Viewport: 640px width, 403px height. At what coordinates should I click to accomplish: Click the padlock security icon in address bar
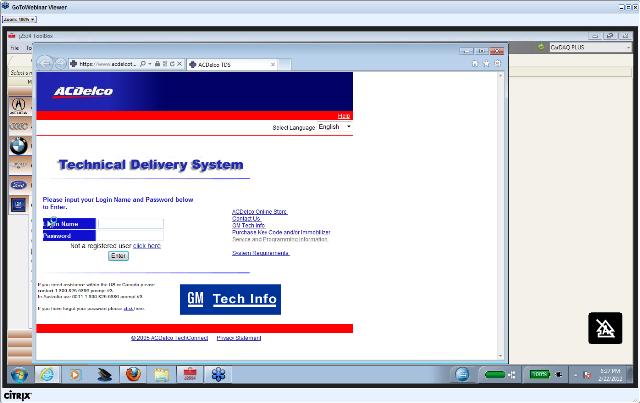pos(157,64)
